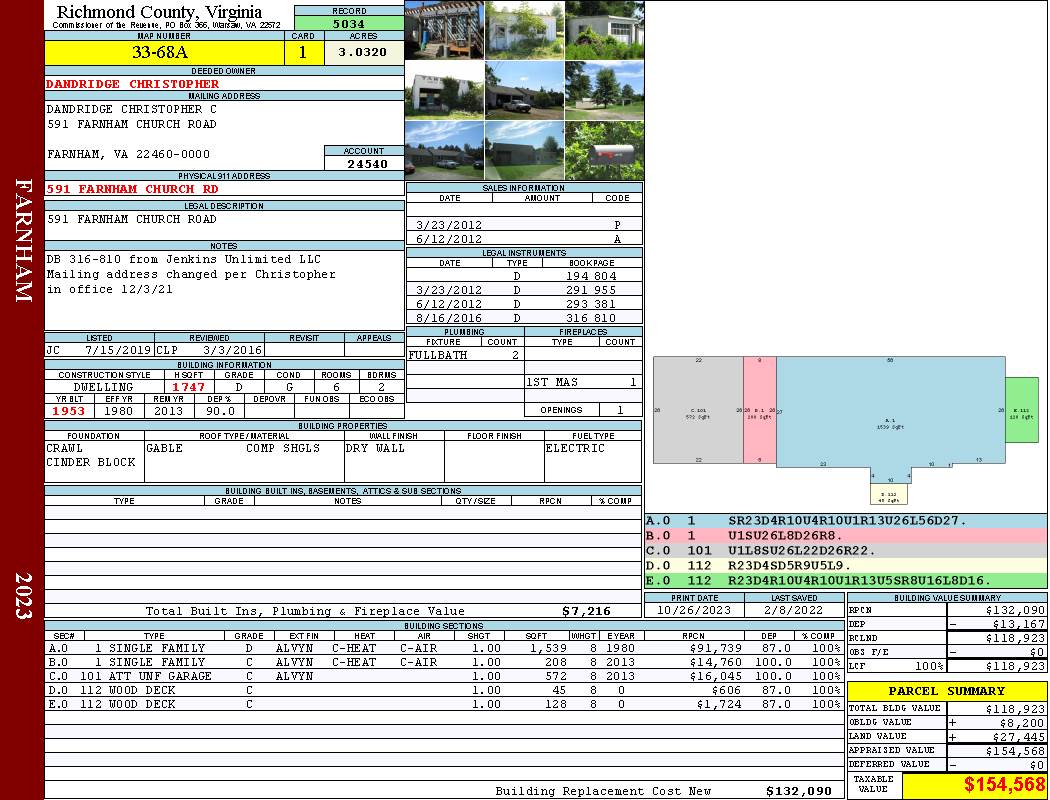Click the gray C.0 garage sketch area
Viewport: 1050px width, 800px height.
697,410
